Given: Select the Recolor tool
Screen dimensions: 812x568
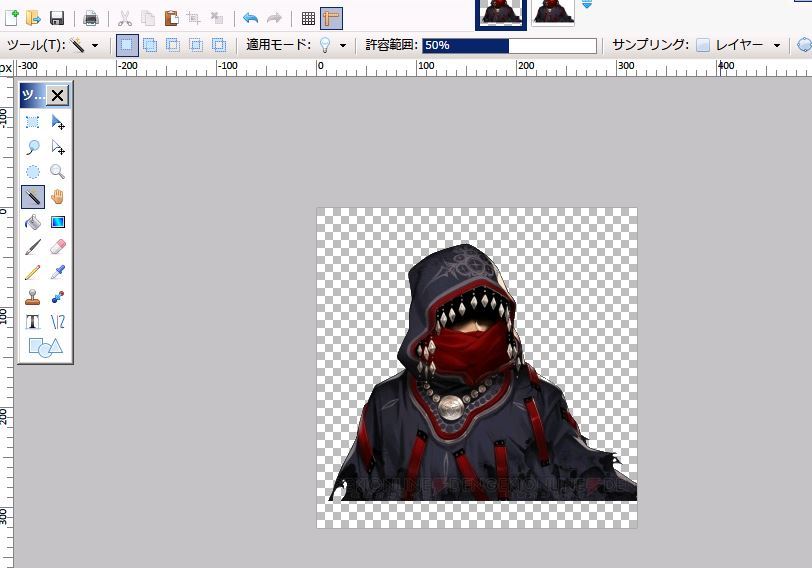Looking at the screenshot, I should pyautogui.click(x=57, y=297).
